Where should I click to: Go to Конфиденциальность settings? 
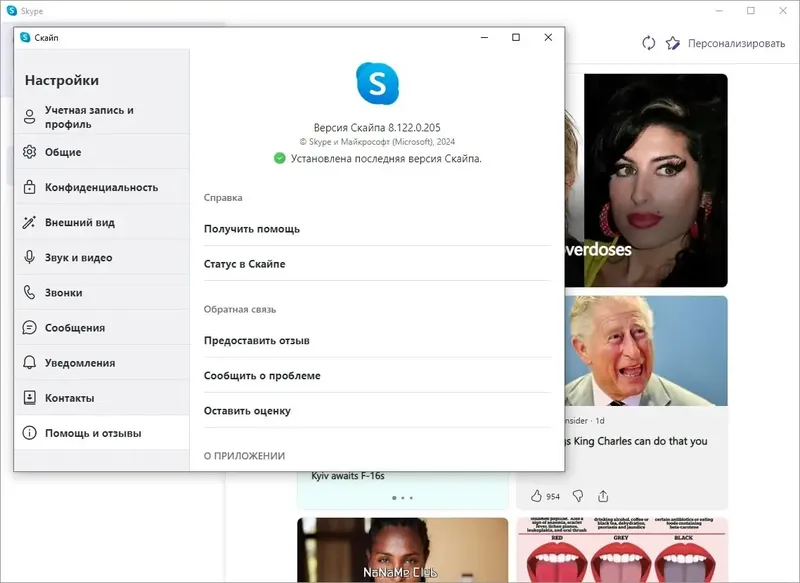point(102,187)
